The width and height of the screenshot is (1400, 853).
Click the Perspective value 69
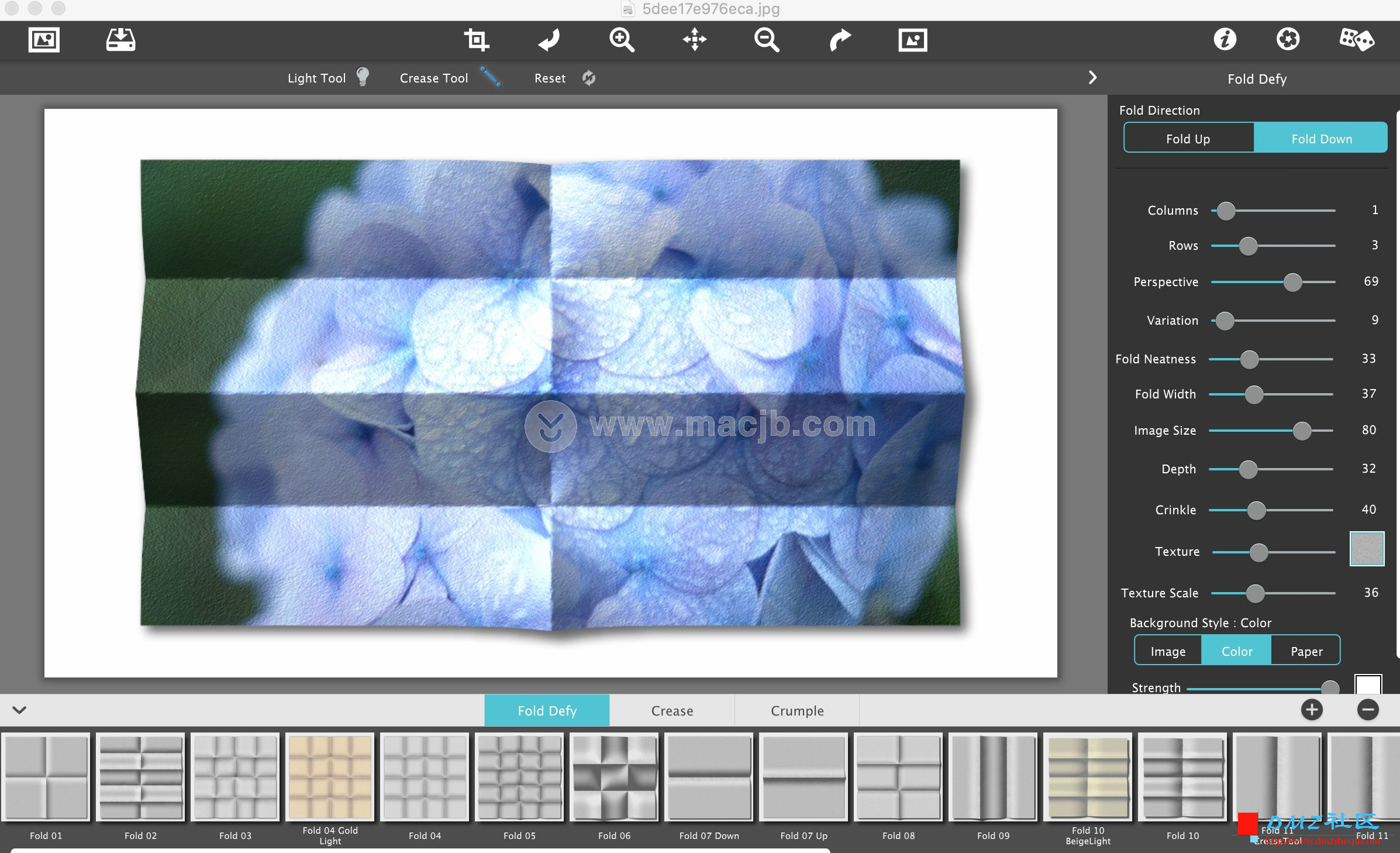click(1371, 281)
